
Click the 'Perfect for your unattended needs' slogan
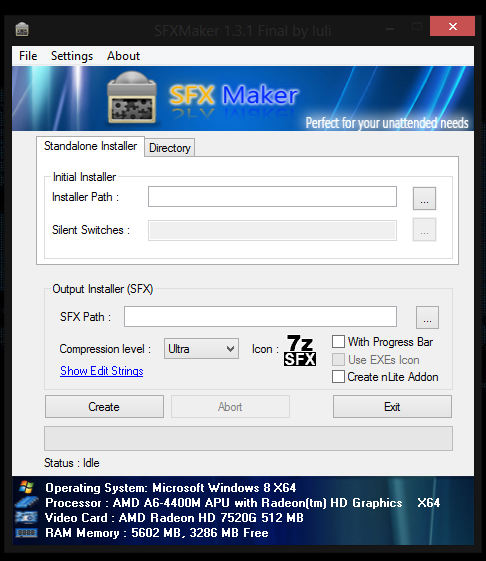387,123
